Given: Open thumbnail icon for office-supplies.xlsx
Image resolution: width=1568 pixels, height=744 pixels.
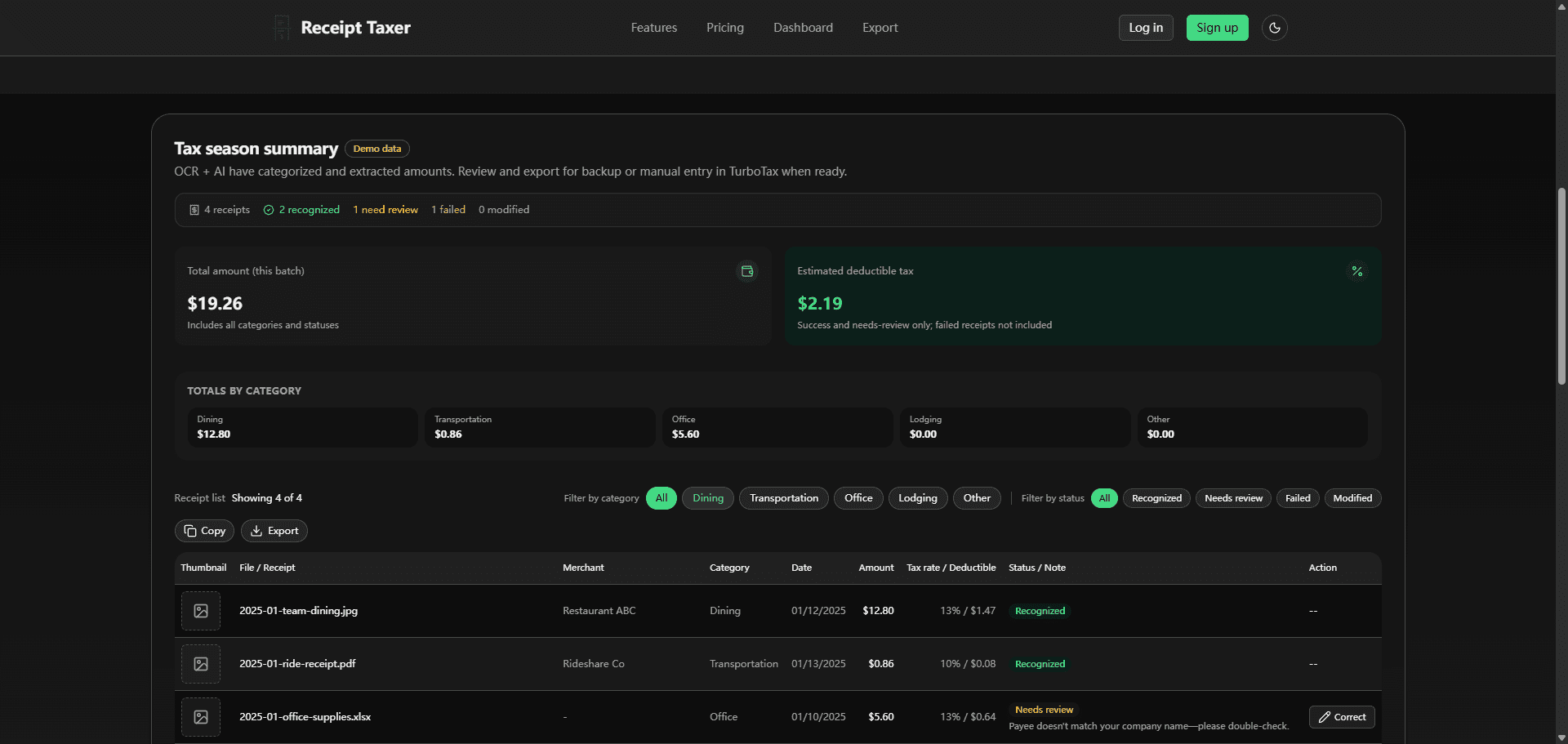Looking at the screenshot, I should coord(201,717).
